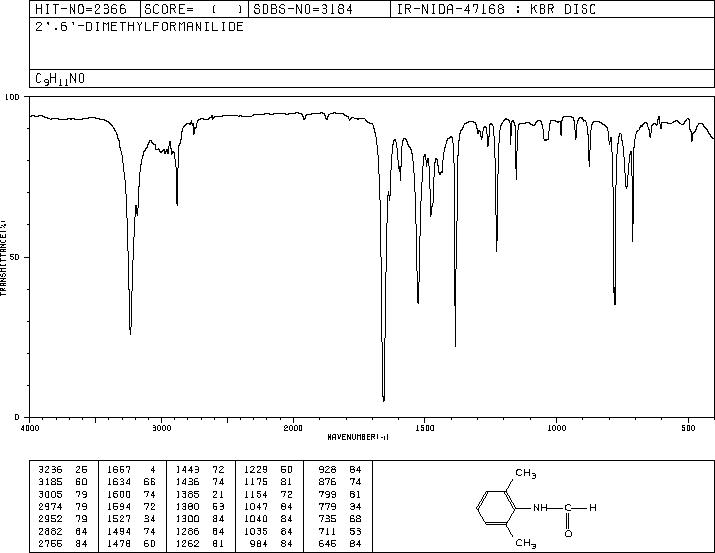Click the 779 entry in last column

coord(327,506)
